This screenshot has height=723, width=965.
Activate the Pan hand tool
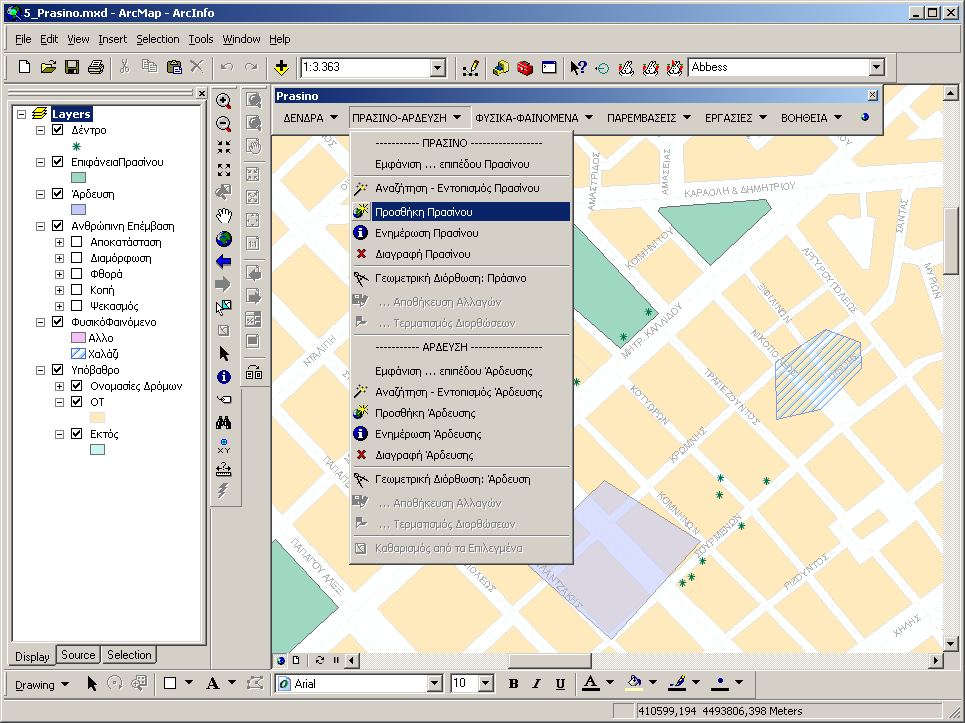click(x=224, y=216)
